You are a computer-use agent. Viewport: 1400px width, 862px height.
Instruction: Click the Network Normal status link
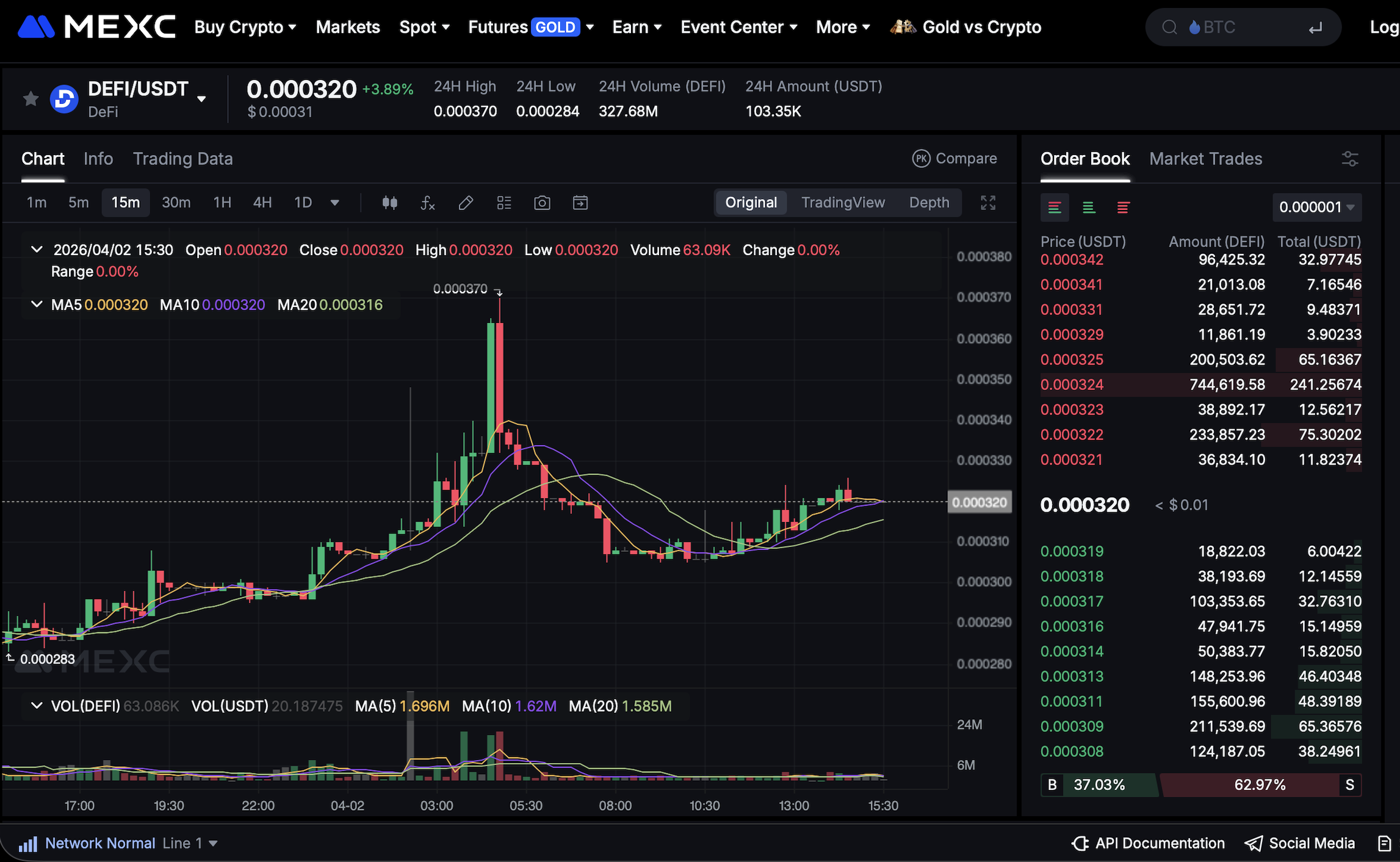coord(100,844)
